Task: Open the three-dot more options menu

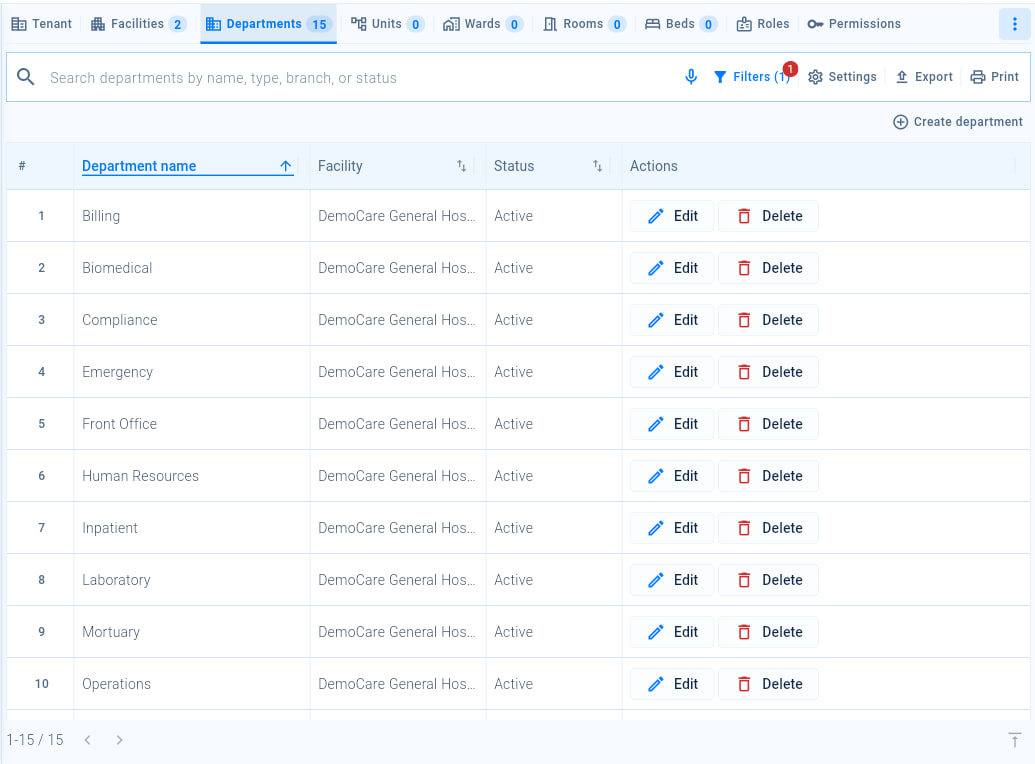Action: [1015, 24]
